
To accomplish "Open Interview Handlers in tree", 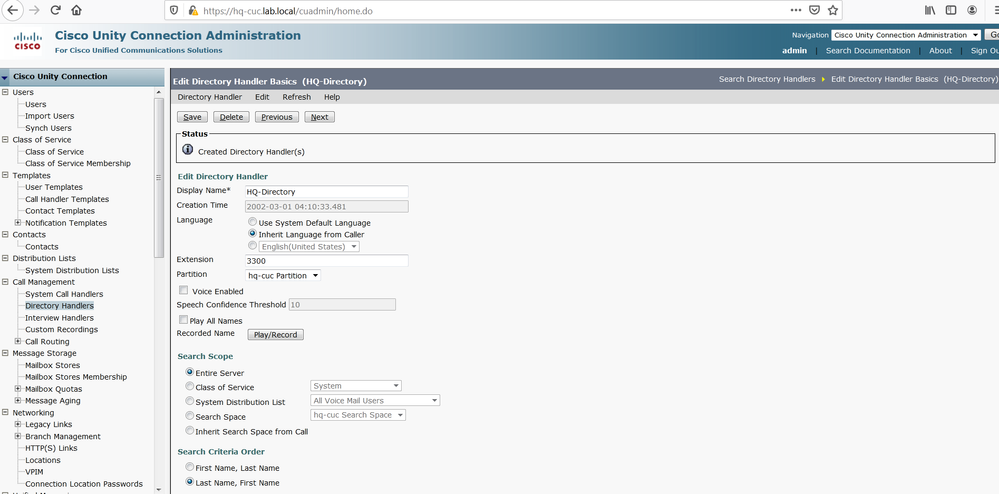I will pyautogui.click(x=59, y=317).
